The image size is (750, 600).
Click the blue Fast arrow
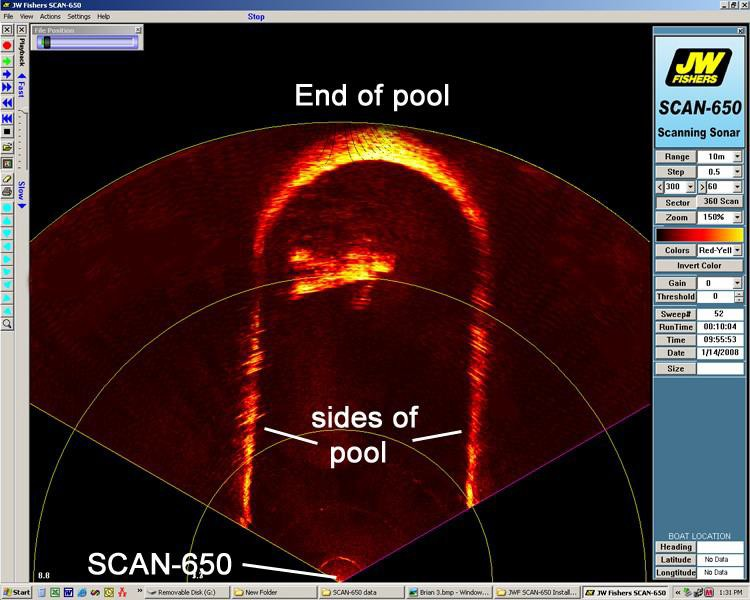(x=22, y=76)
